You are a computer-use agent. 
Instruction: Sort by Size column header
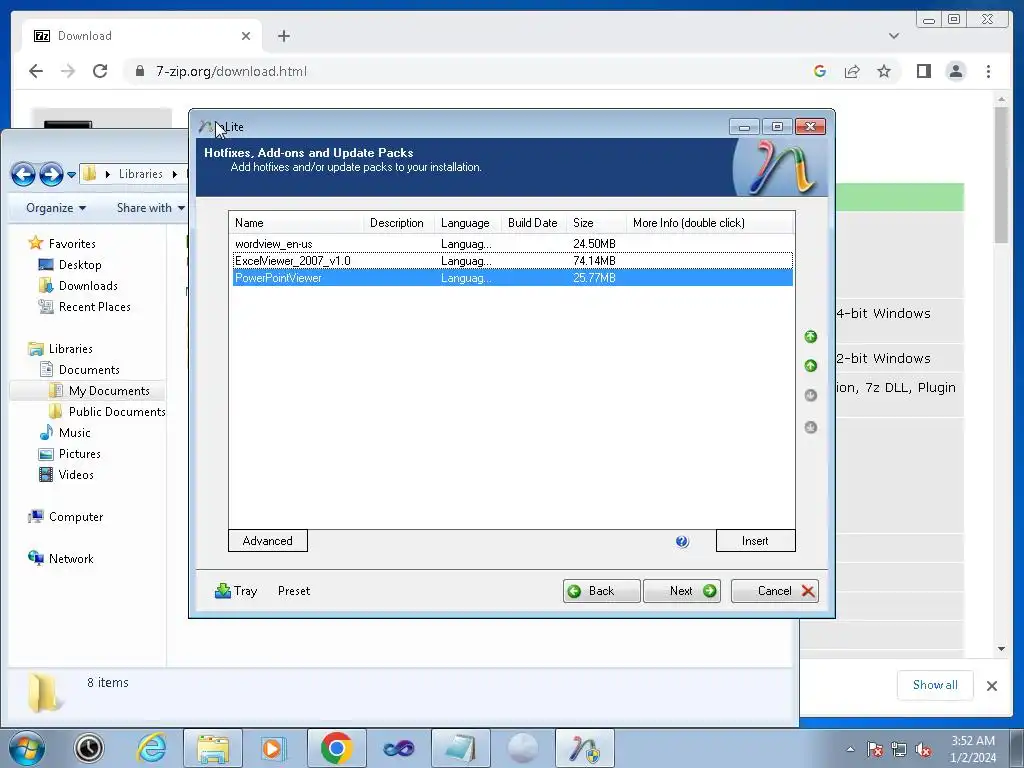(x=596, y=223)
